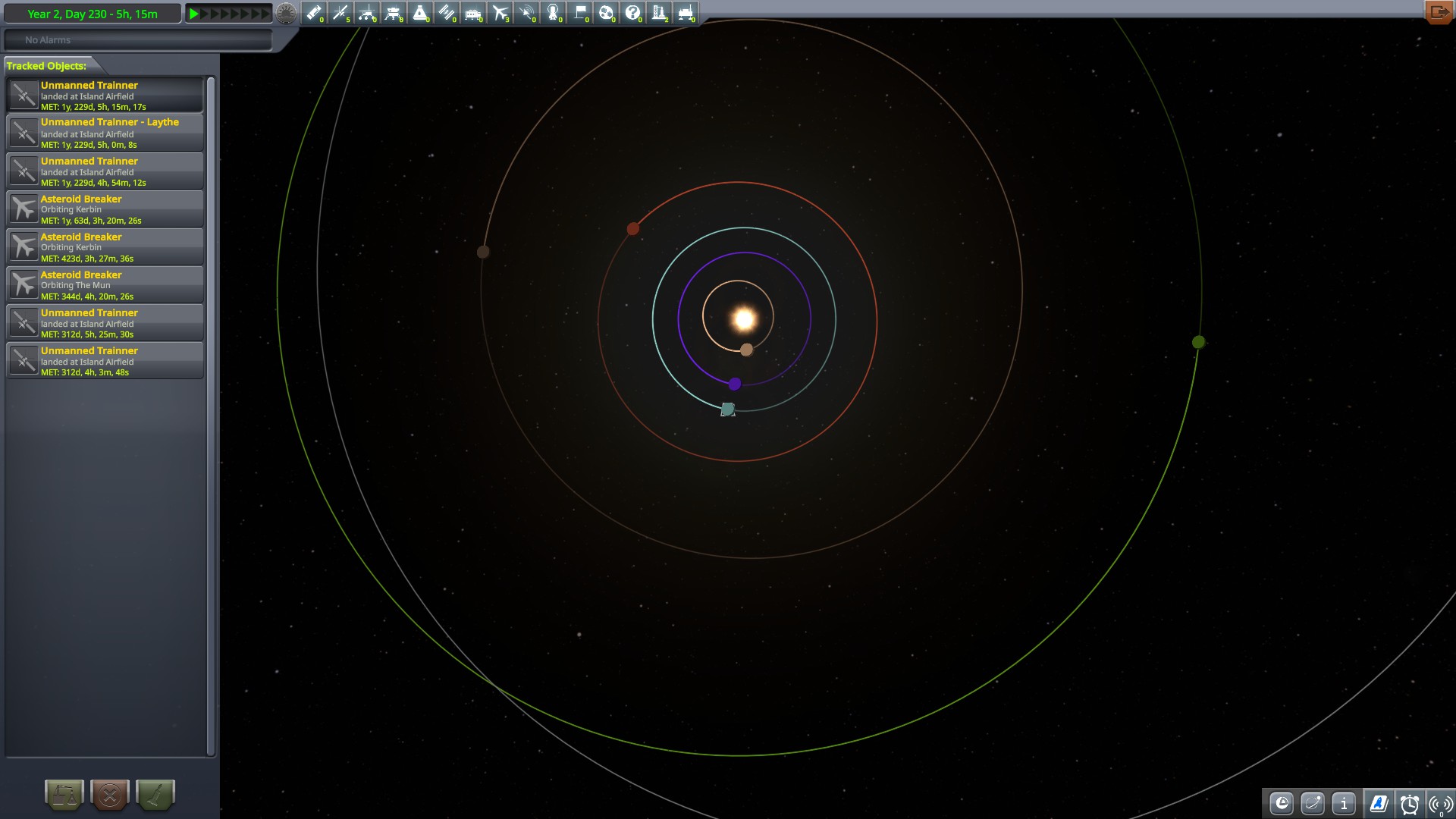Click plane icon of Asteroid Breaker MET 423d

click(24, 246)
